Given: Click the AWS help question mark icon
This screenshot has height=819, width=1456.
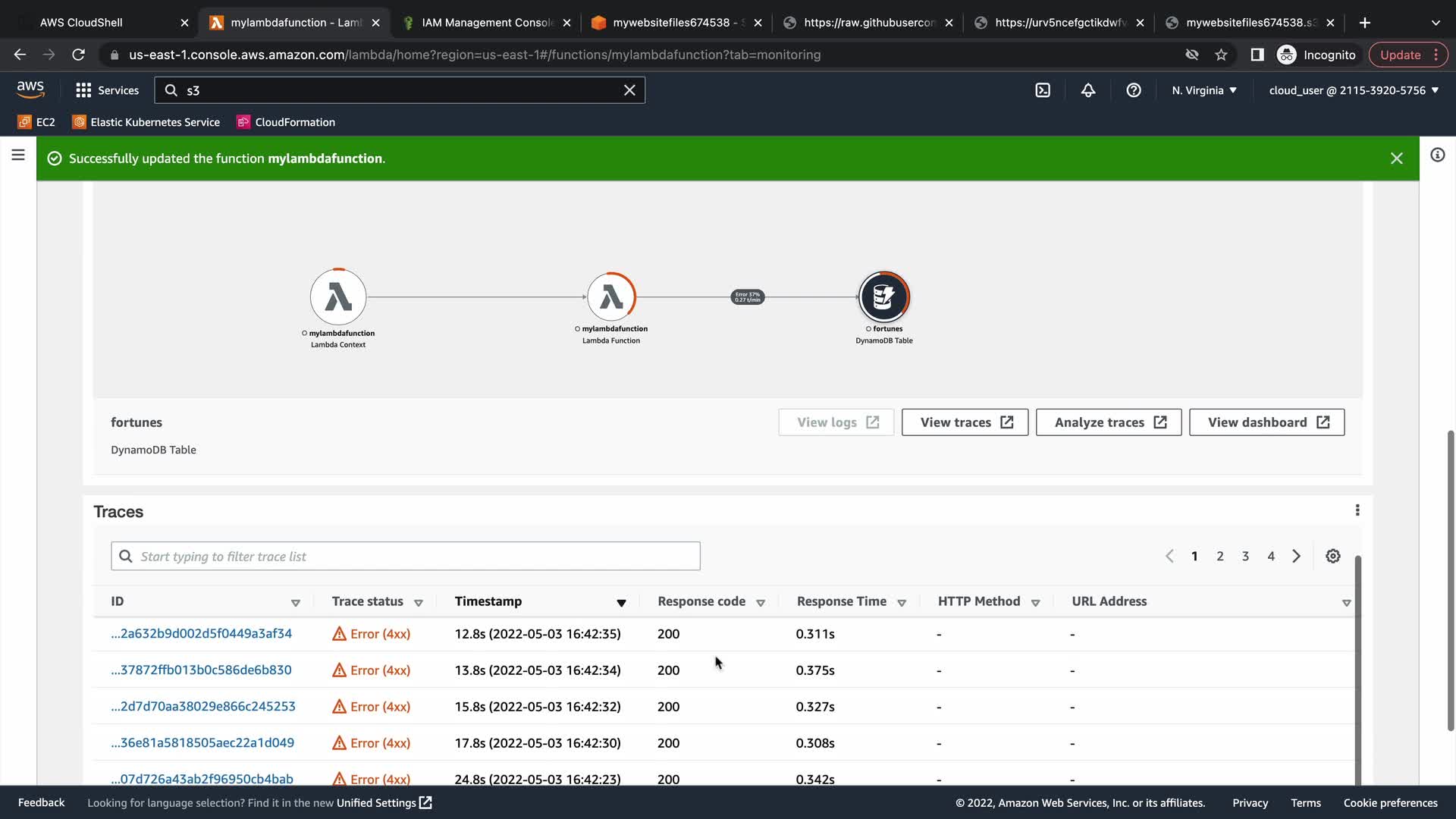Looking at the screenshot, I should pyautogui.click(x=1134, y=90).
